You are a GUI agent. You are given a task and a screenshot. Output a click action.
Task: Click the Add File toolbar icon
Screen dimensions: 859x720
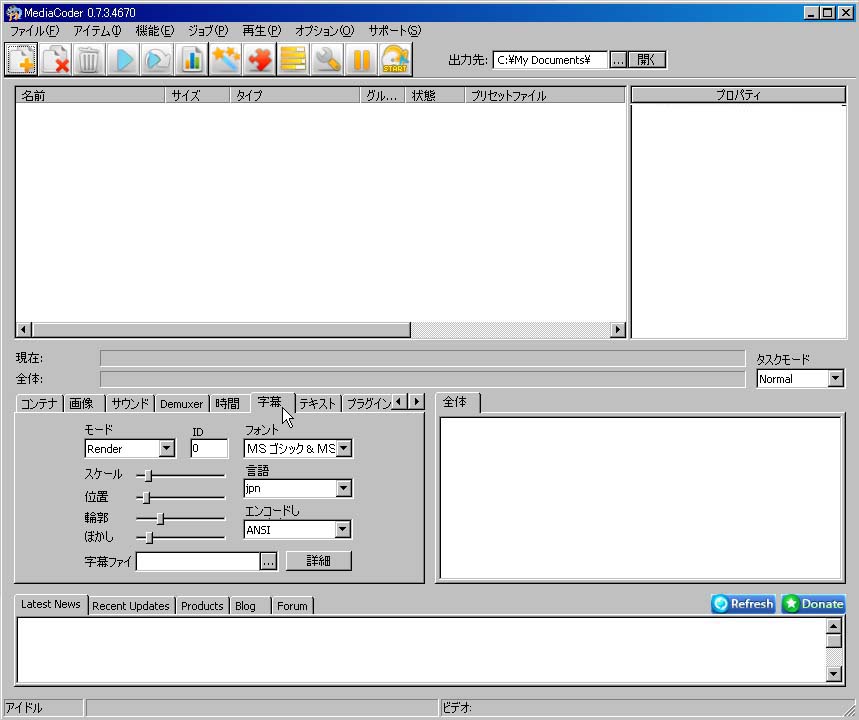pyautogui.click(x=21, y=60)
